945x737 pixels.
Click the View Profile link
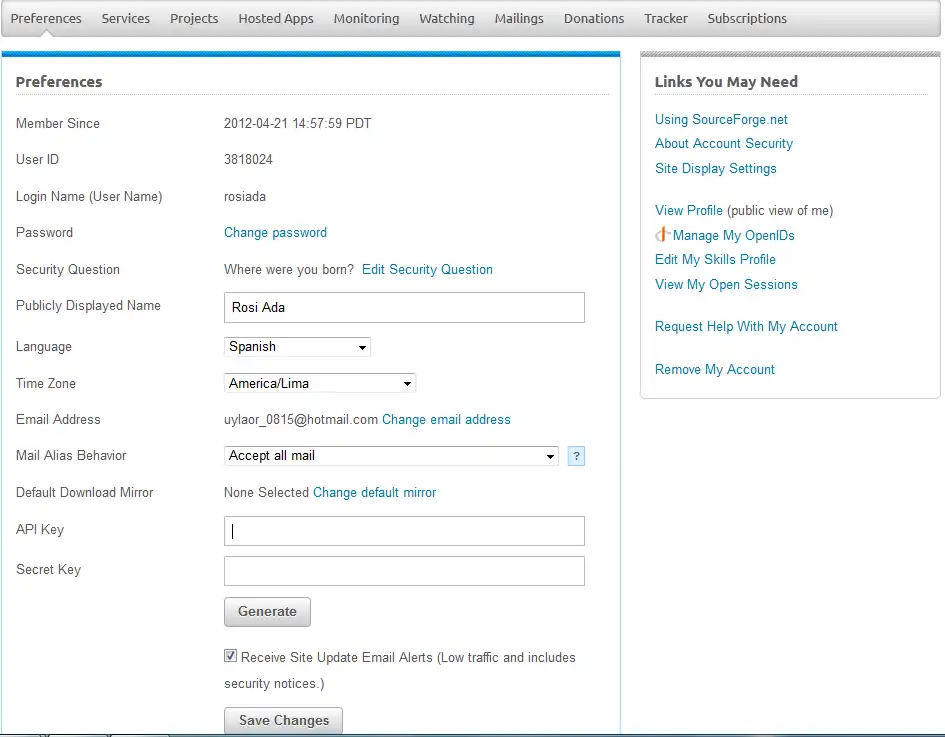[689, 210]
